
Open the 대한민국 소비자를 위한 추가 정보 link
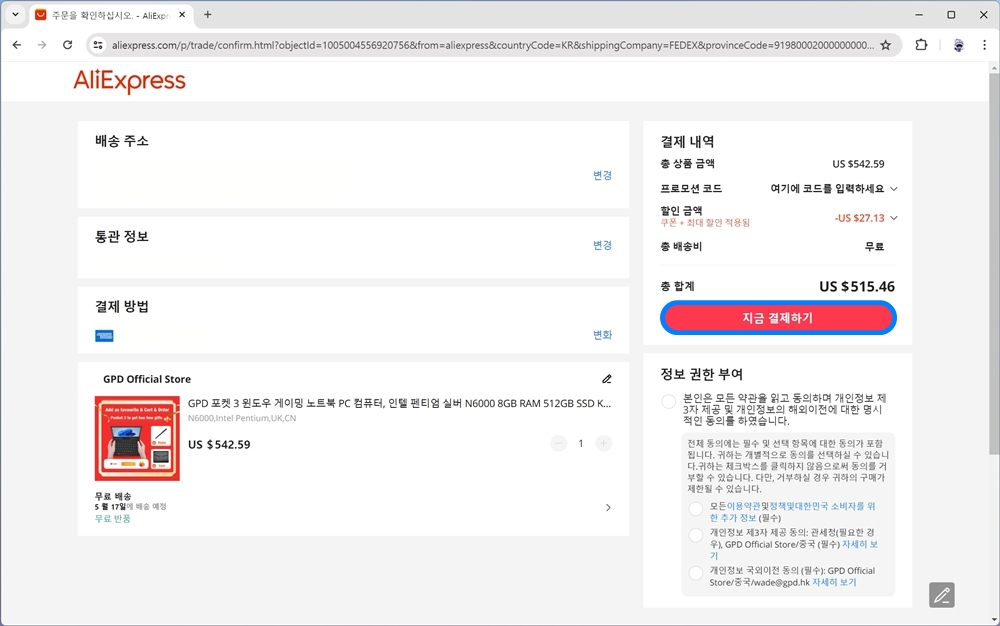click(x=793, y=512)
